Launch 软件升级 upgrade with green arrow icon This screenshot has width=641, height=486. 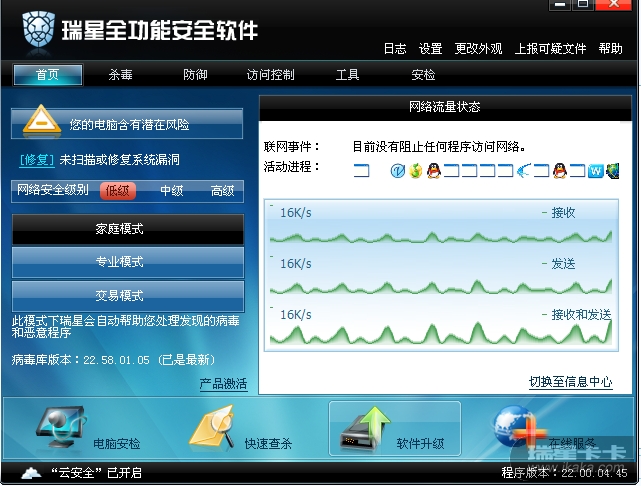pyautogui.click(x=365, y=428)
